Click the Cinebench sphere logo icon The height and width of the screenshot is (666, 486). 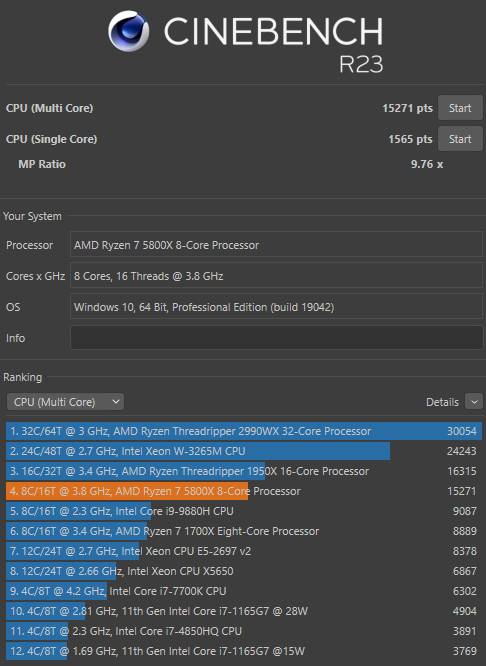[128, 31]
